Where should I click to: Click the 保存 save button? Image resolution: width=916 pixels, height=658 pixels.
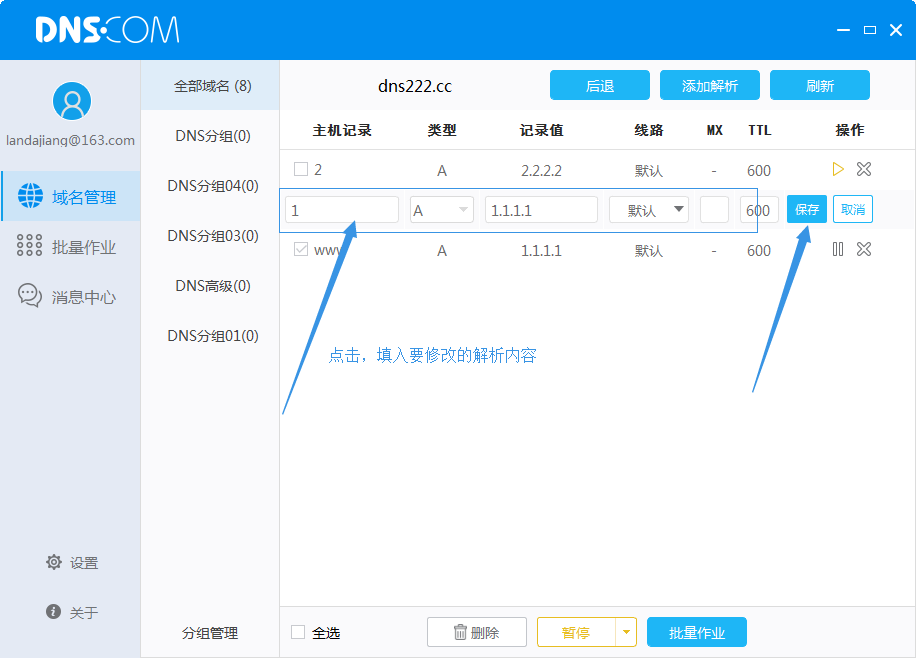pyautogui.click(x=807, y=209)
